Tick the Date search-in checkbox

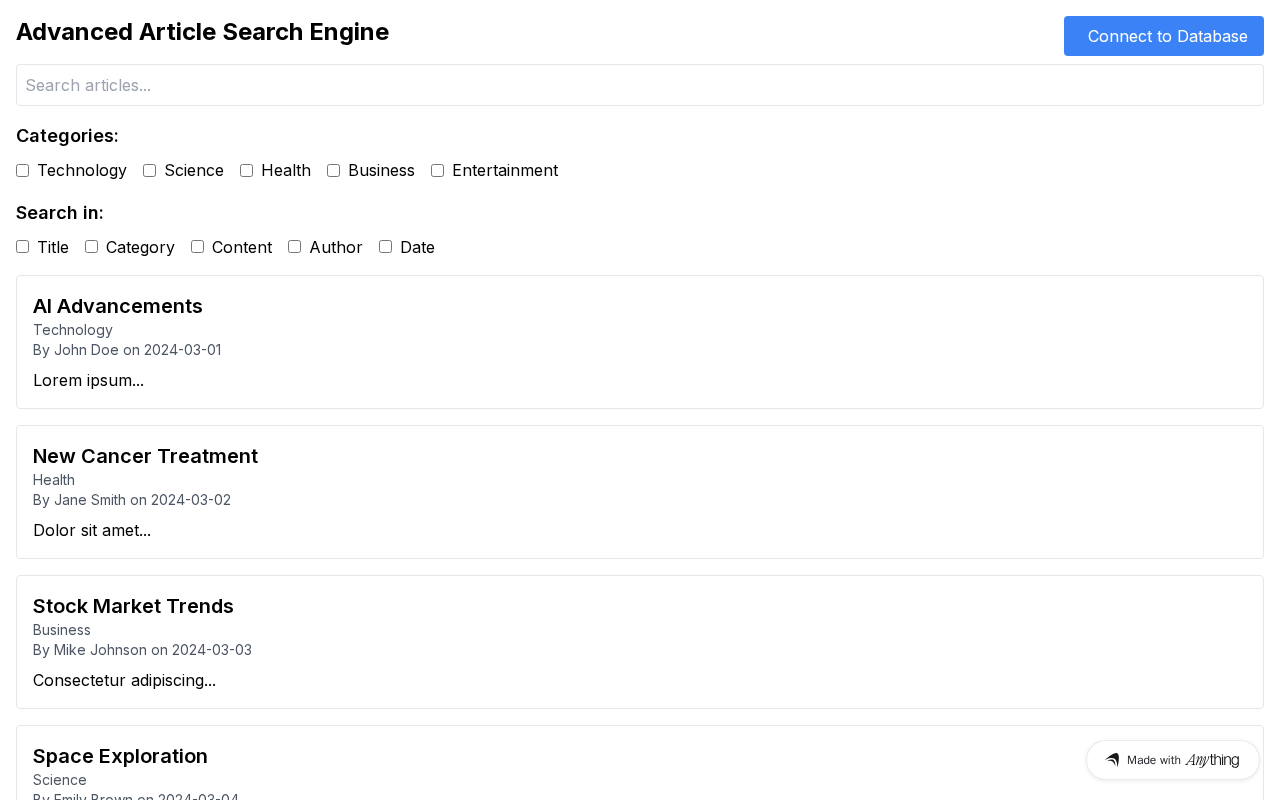(386, 247)
